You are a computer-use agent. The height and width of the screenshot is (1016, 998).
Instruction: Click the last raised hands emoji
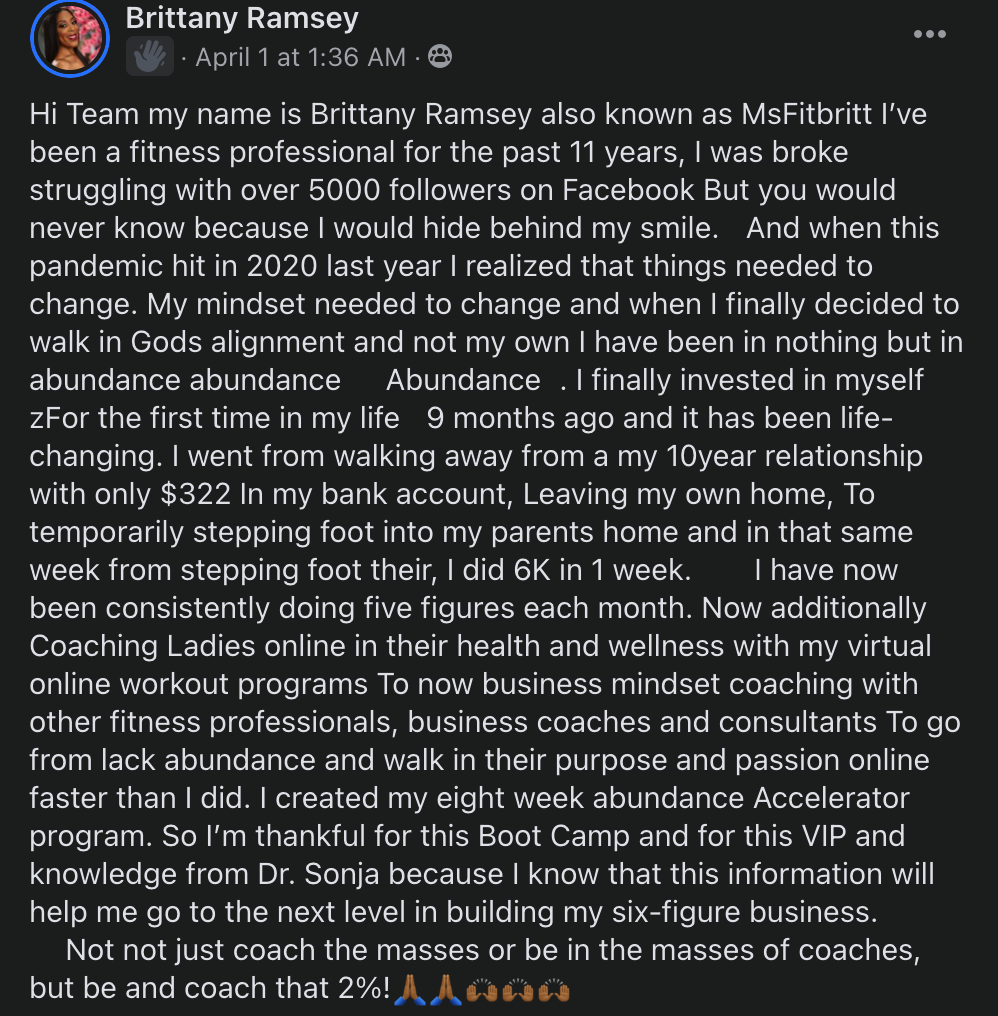pyautogui.click(x=554, y=990)
